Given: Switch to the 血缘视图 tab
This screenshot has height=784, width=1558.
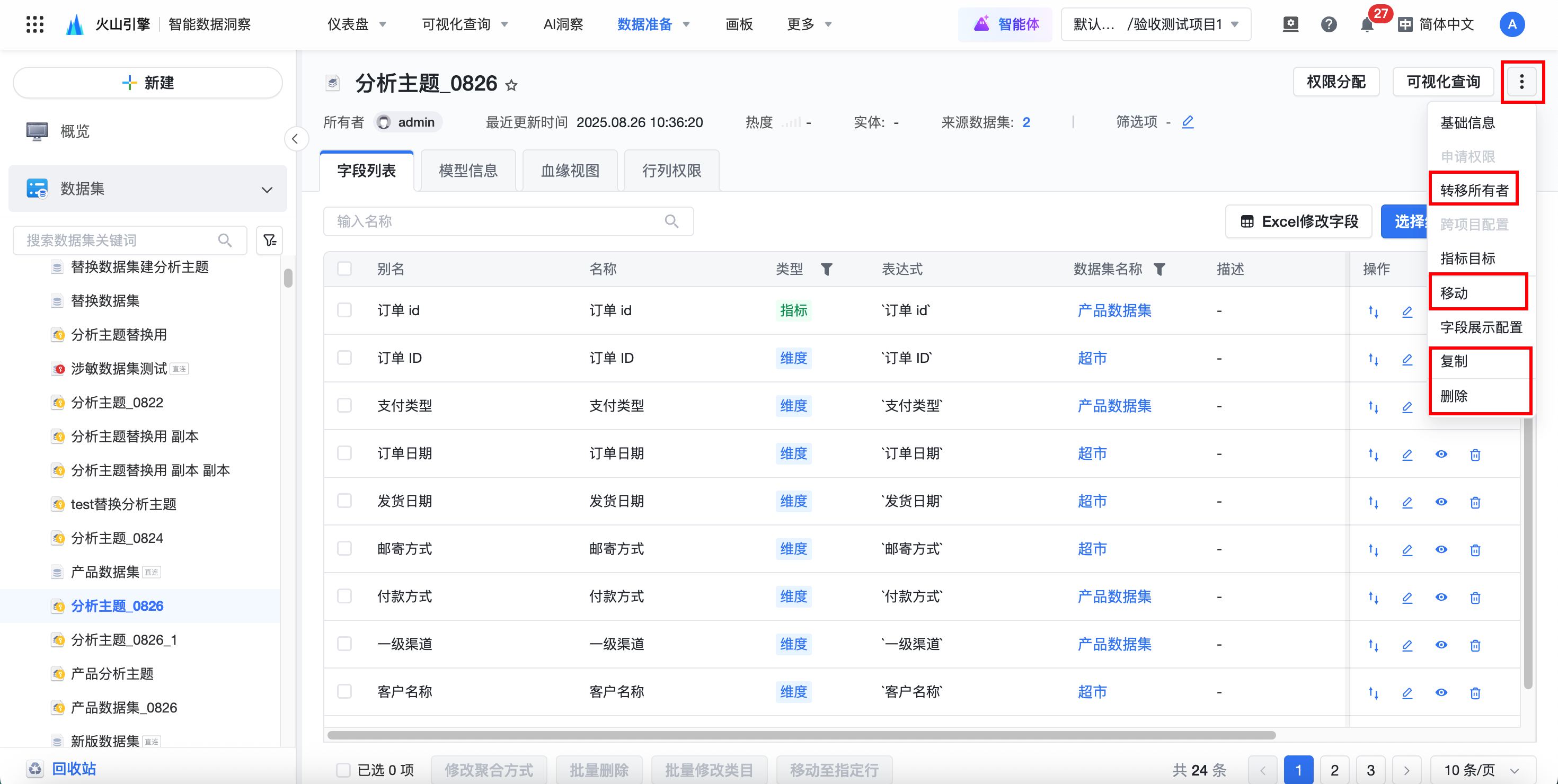Looking at the screenshot, I should tap(570, 171).
